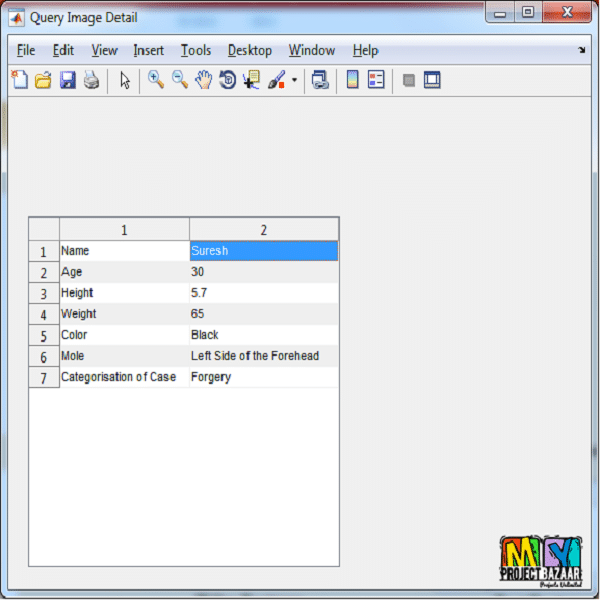Click the Link Plot toolbar icon
This screenshot has height=600, width=600.
coord(320,81)
